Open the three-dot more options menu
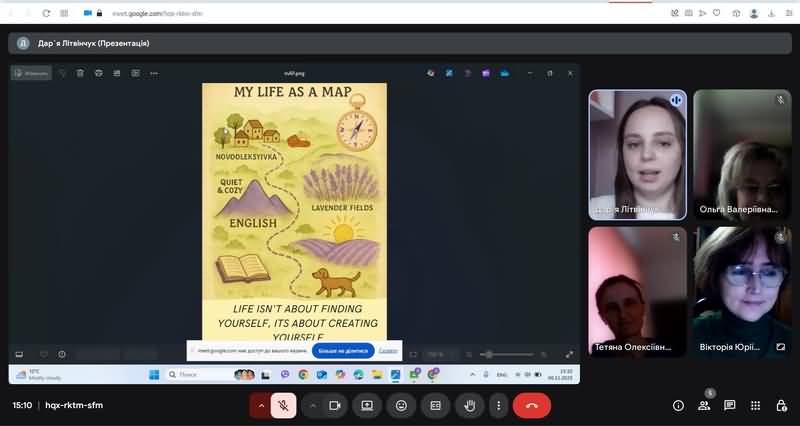This screenshot has width=800, height=426. pos(498,405)
